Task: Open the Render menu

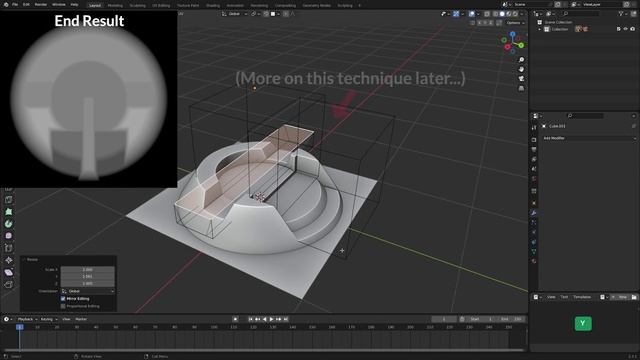Action: coord(40,4)
